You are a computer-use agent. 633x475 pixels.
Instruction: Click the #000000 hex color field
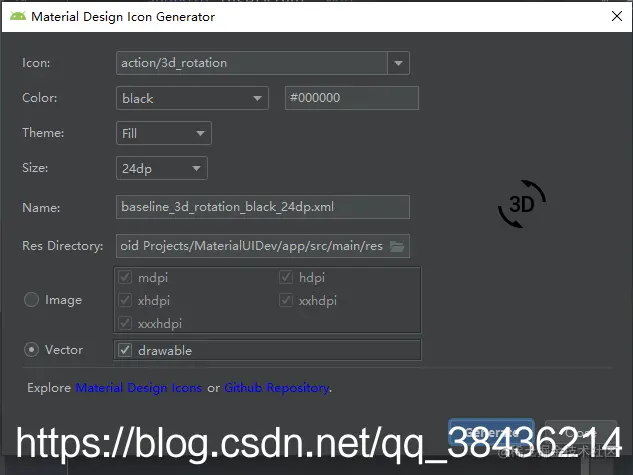click(352, 98)
